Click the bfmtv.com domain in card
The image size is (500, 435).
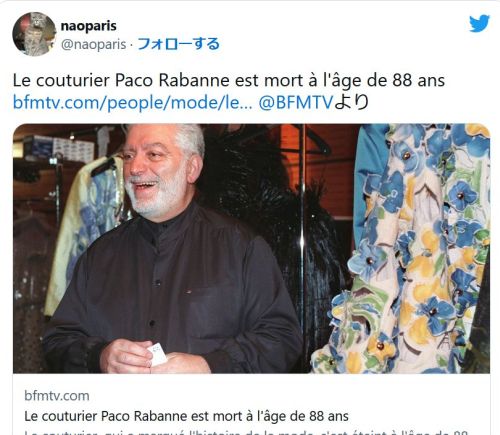pos(57,396)
